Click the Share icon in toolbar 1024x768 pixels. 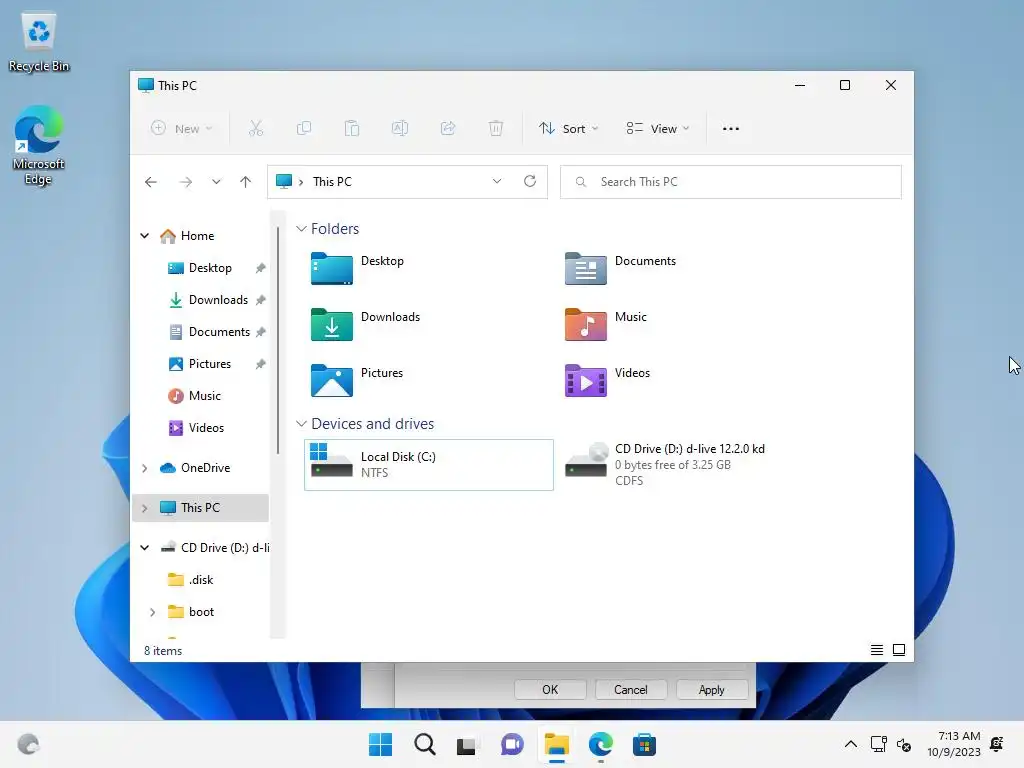(448, 128)
